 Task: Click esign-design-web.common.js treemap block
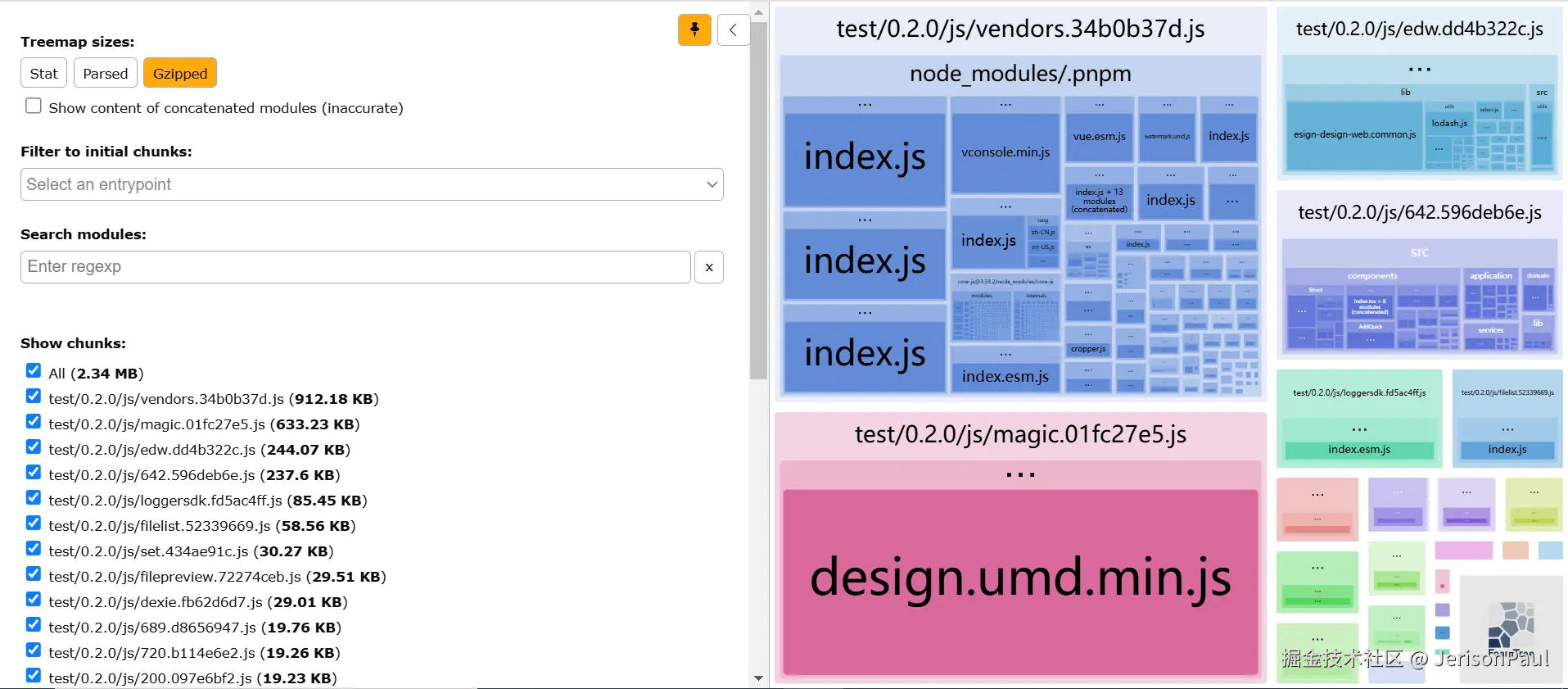tap(1354, 134)
